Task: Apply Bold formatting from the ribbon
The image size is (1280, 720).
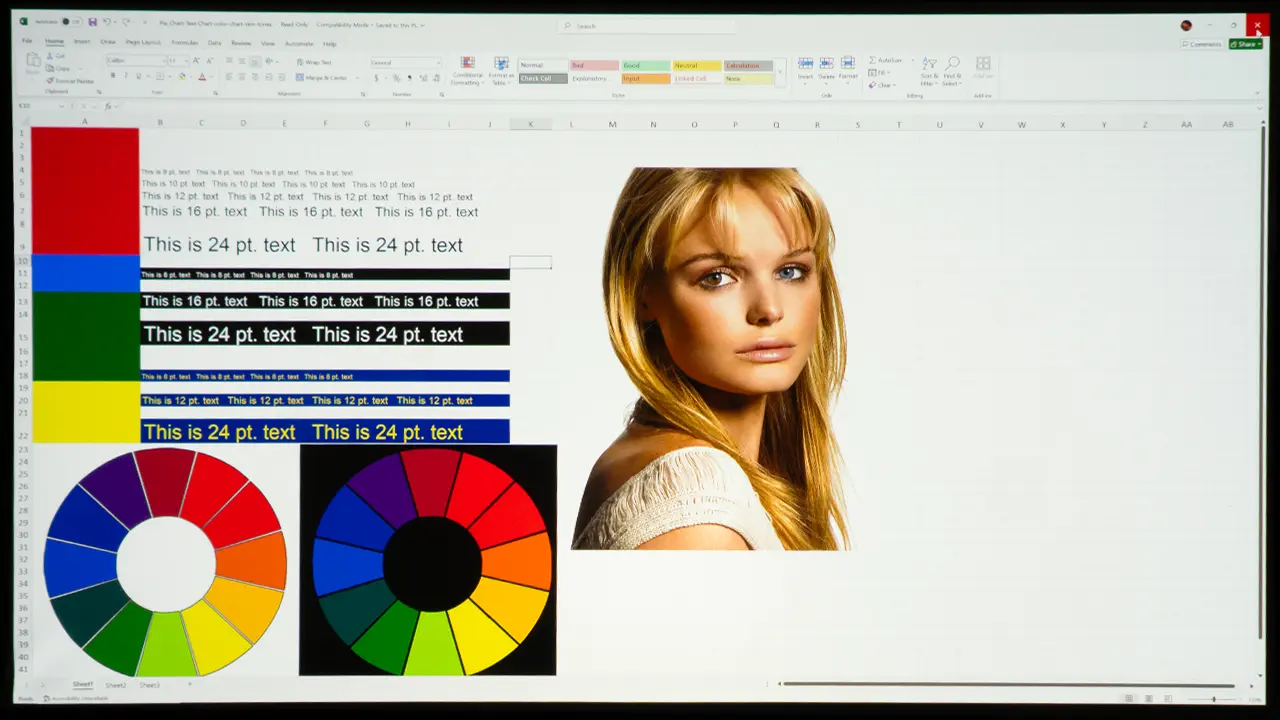Action: click(x=112, y=77)
